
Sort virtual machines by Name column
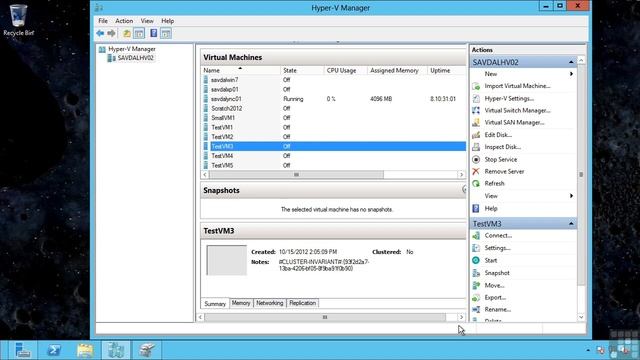pyautogui.click(x=240, y=71)
